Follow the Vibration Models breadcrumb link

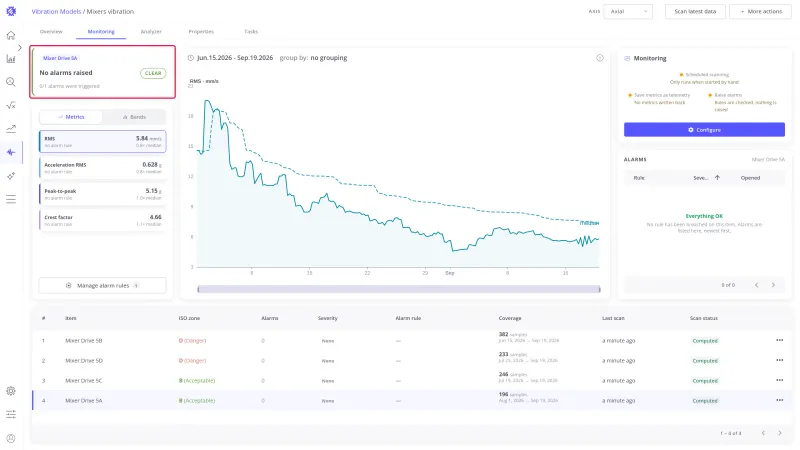56,11
